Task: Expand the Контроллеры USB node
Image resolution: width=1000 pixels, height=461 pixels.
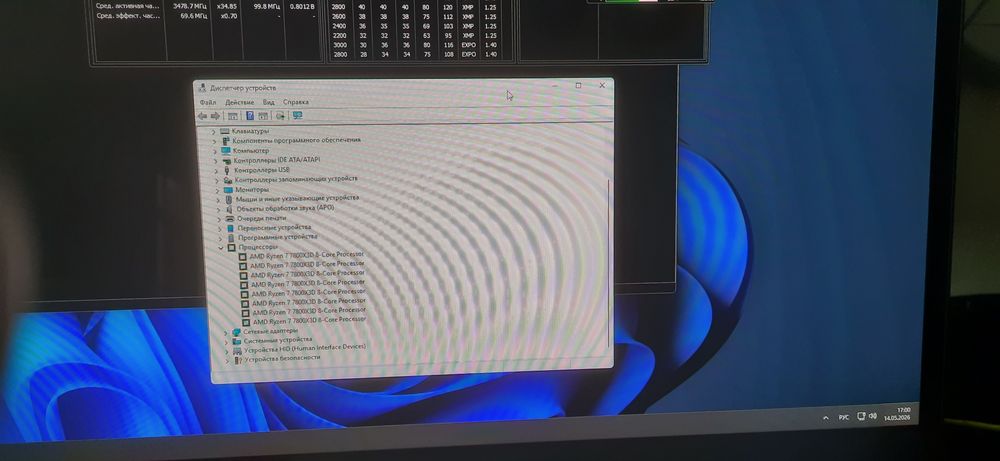Action: tap(216, 171)
